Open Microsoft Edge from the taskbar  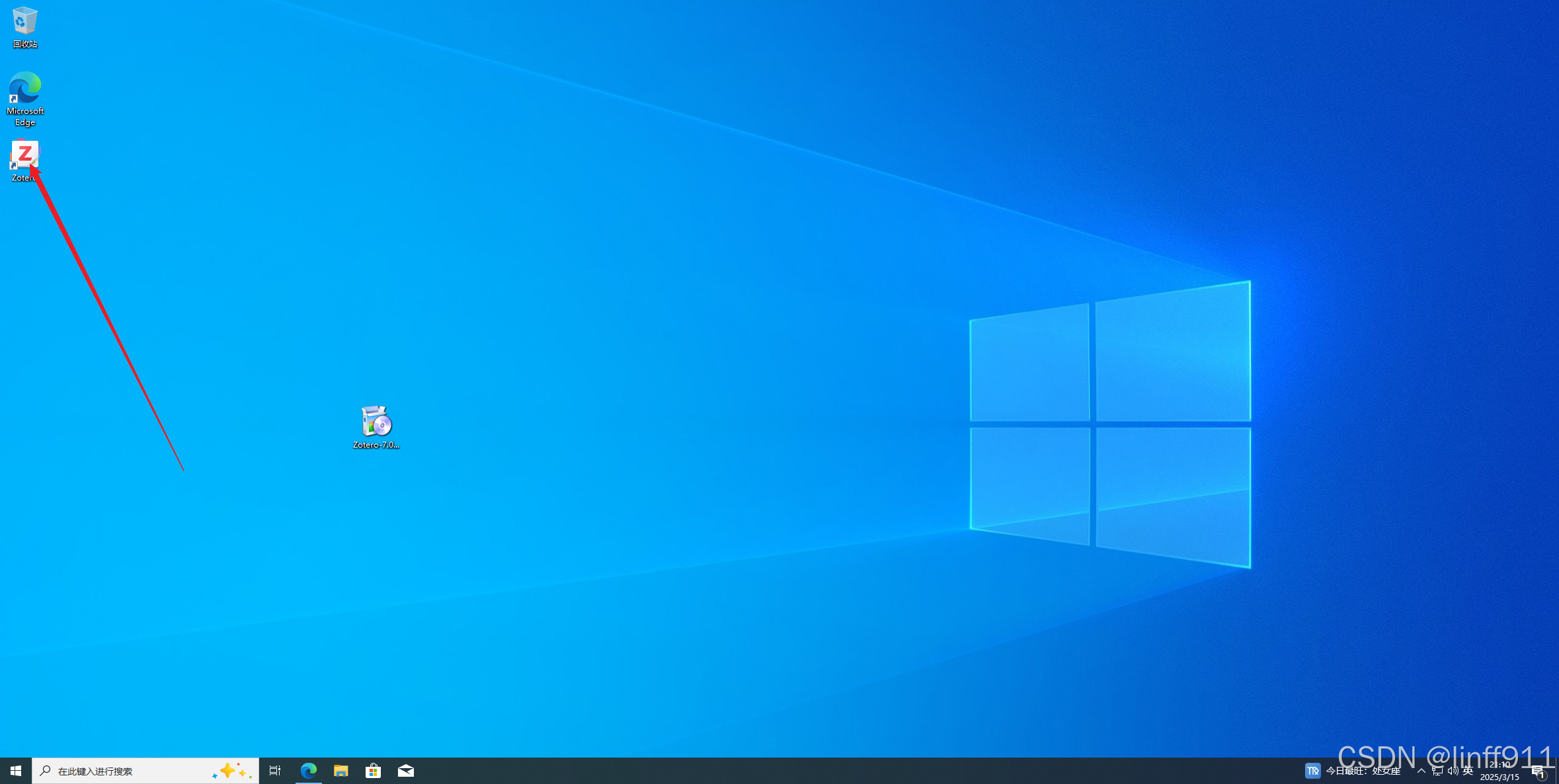tap(308, 771)
